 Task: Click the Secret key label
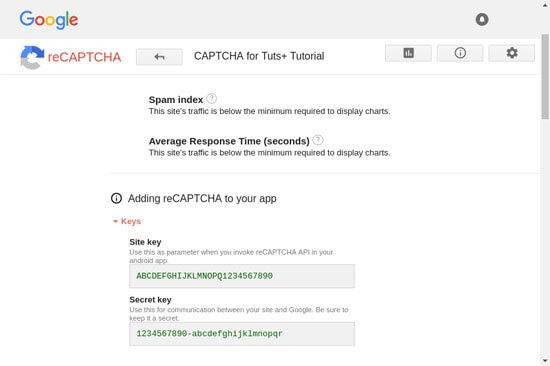(150, 300)
